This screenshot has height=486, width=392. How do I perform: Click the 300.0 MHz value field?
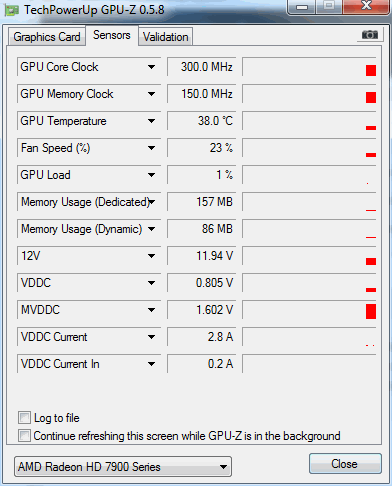click(202, 67)
